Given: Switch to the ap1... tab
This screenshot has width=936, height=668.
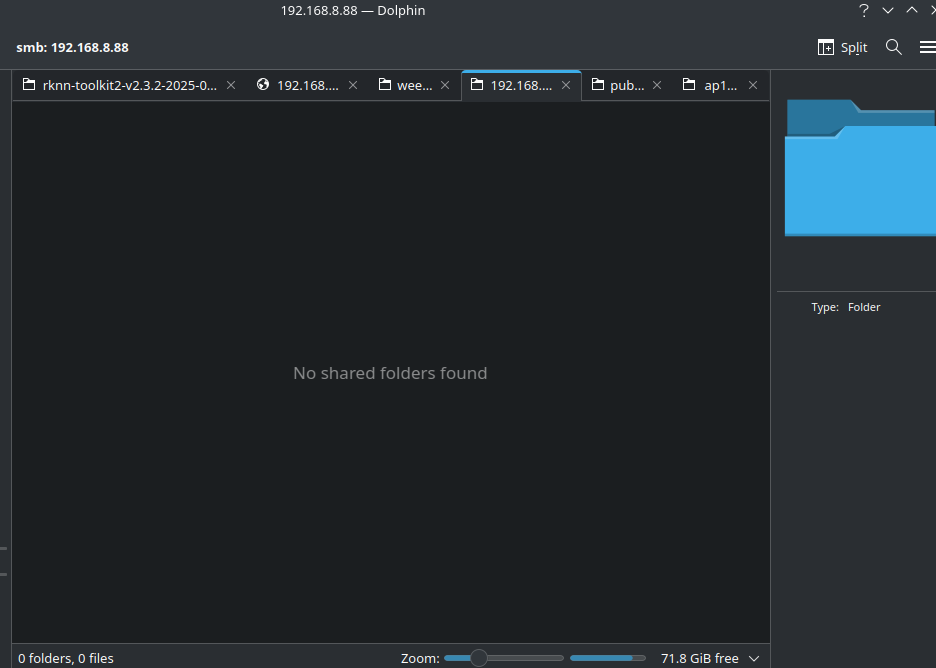Looking at the screenshot, I should tap(721, 85).
